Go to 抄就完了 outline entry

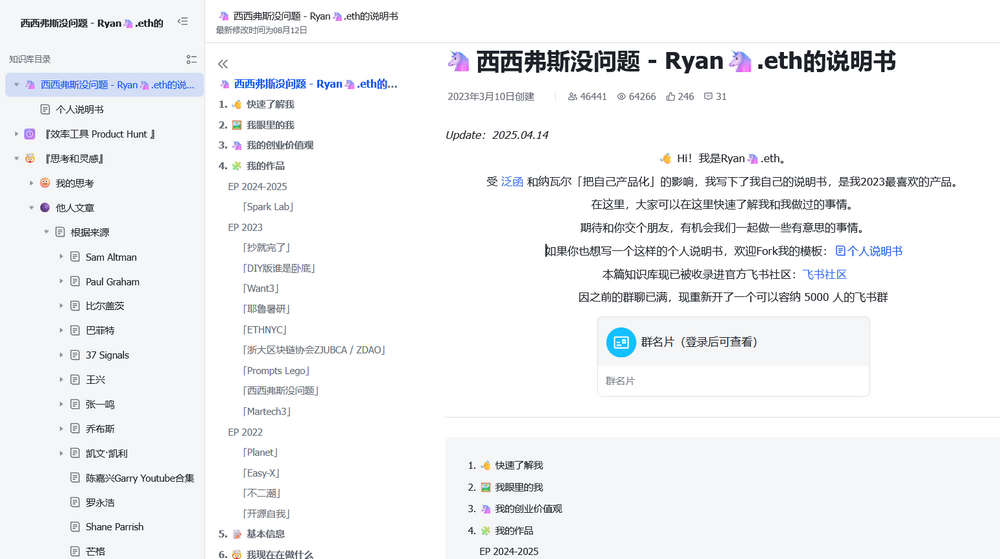pyautogui.click(x=267, y=247)
